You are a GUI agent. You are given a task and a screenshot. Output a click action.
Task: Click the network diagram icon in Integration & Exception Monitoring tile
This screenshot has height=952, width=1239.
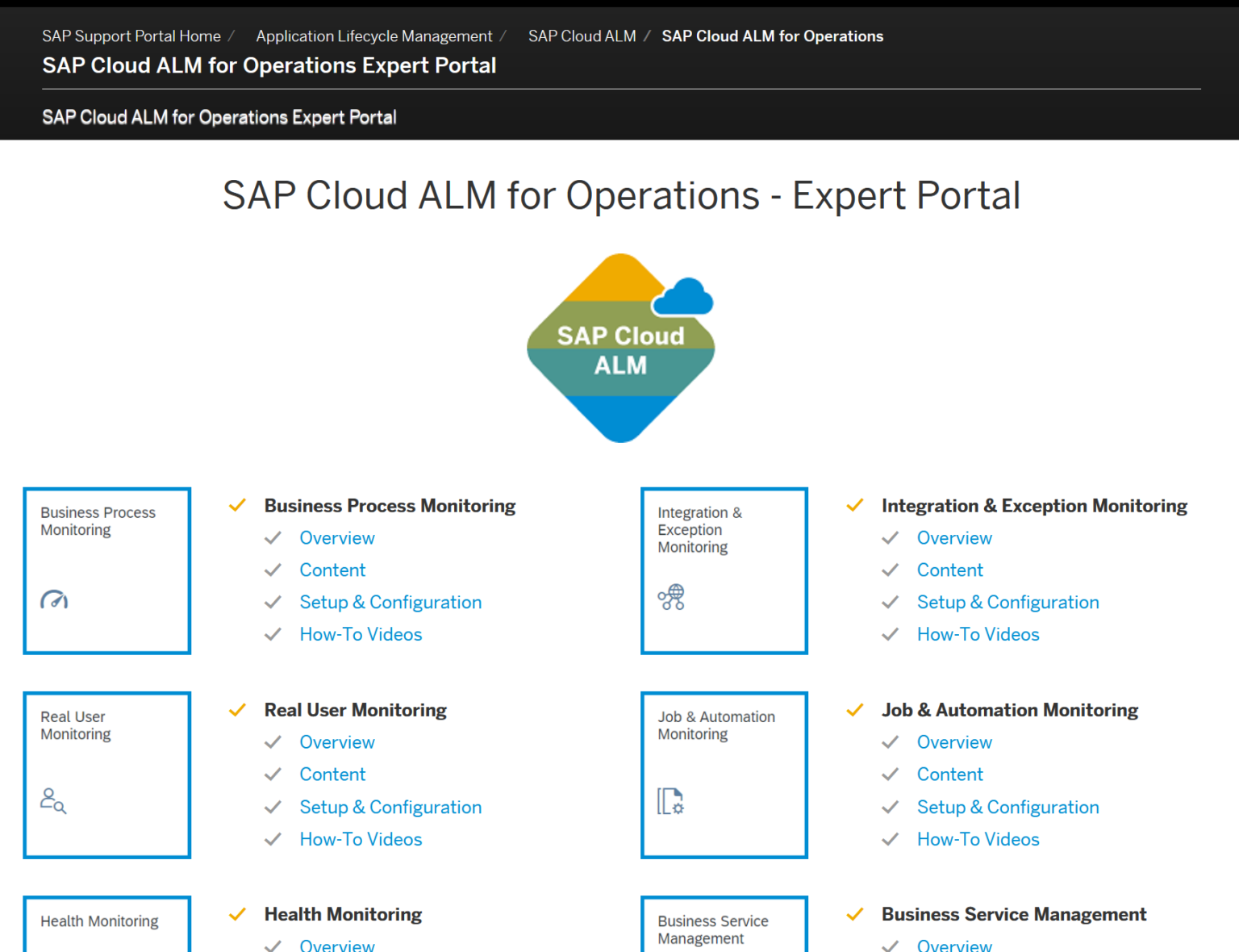(x=671, y=598)
